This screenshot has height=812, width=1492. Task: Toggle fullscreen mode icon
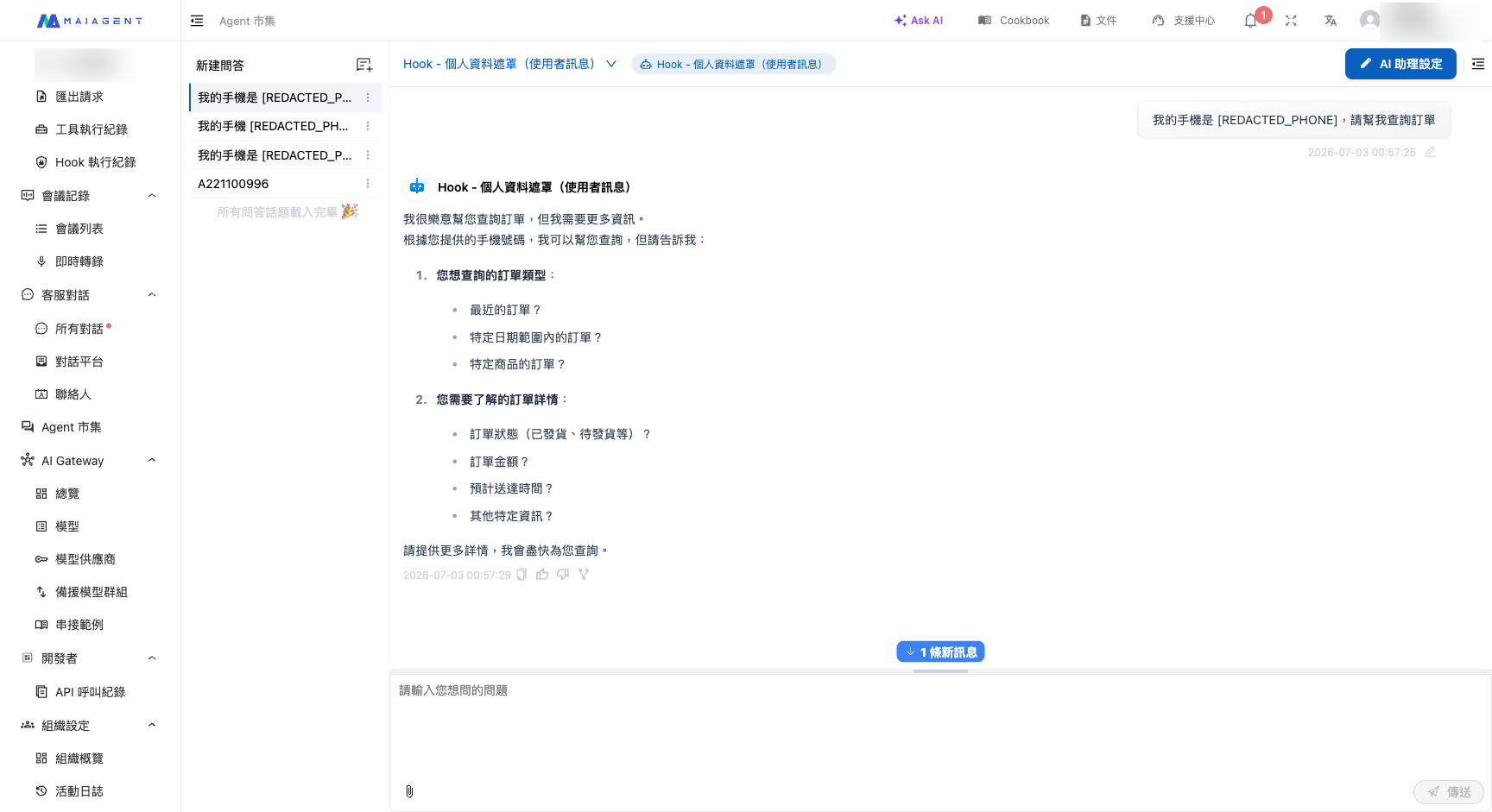click(1291, 21)
